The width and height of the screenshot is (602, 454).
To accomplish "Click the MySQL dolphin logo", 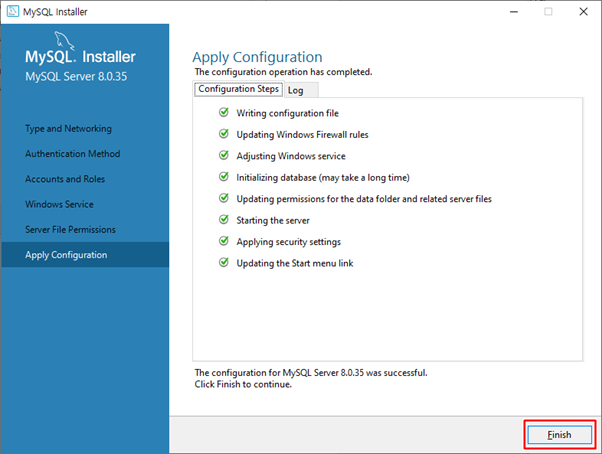I will (64, 40).
